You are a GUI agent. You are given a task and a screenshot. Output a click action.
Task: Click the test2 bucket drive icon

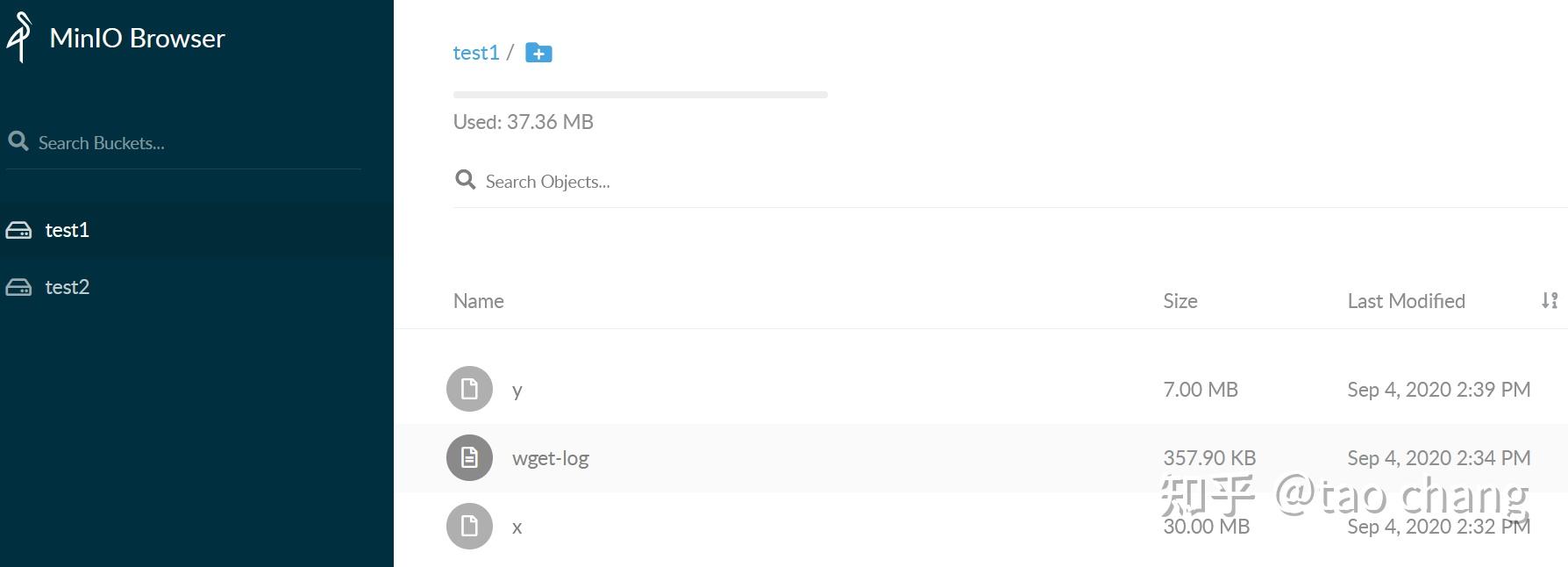tap(18, 287)
